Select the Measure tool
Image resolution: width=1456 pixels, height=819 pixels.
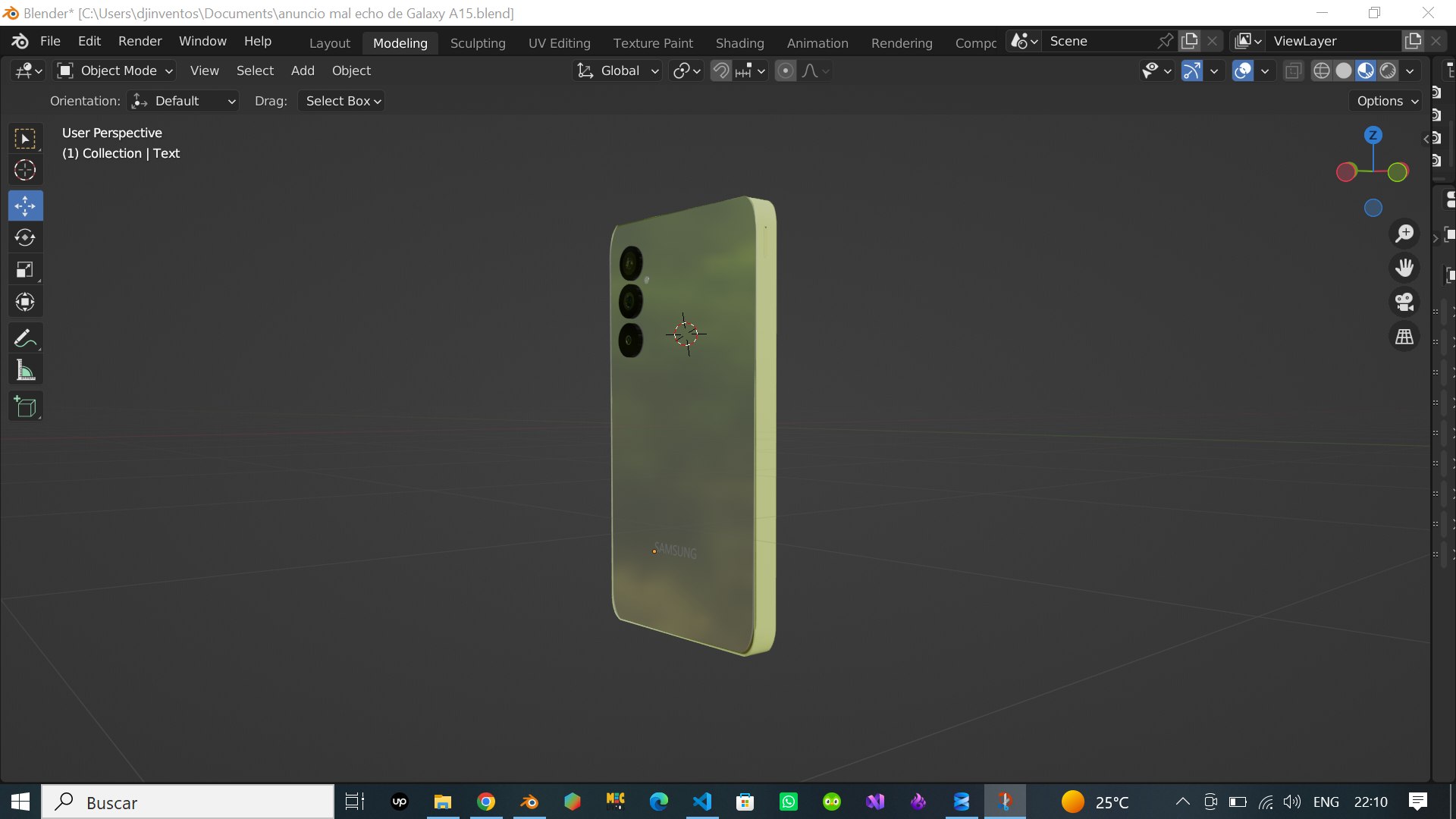(25, 371)
